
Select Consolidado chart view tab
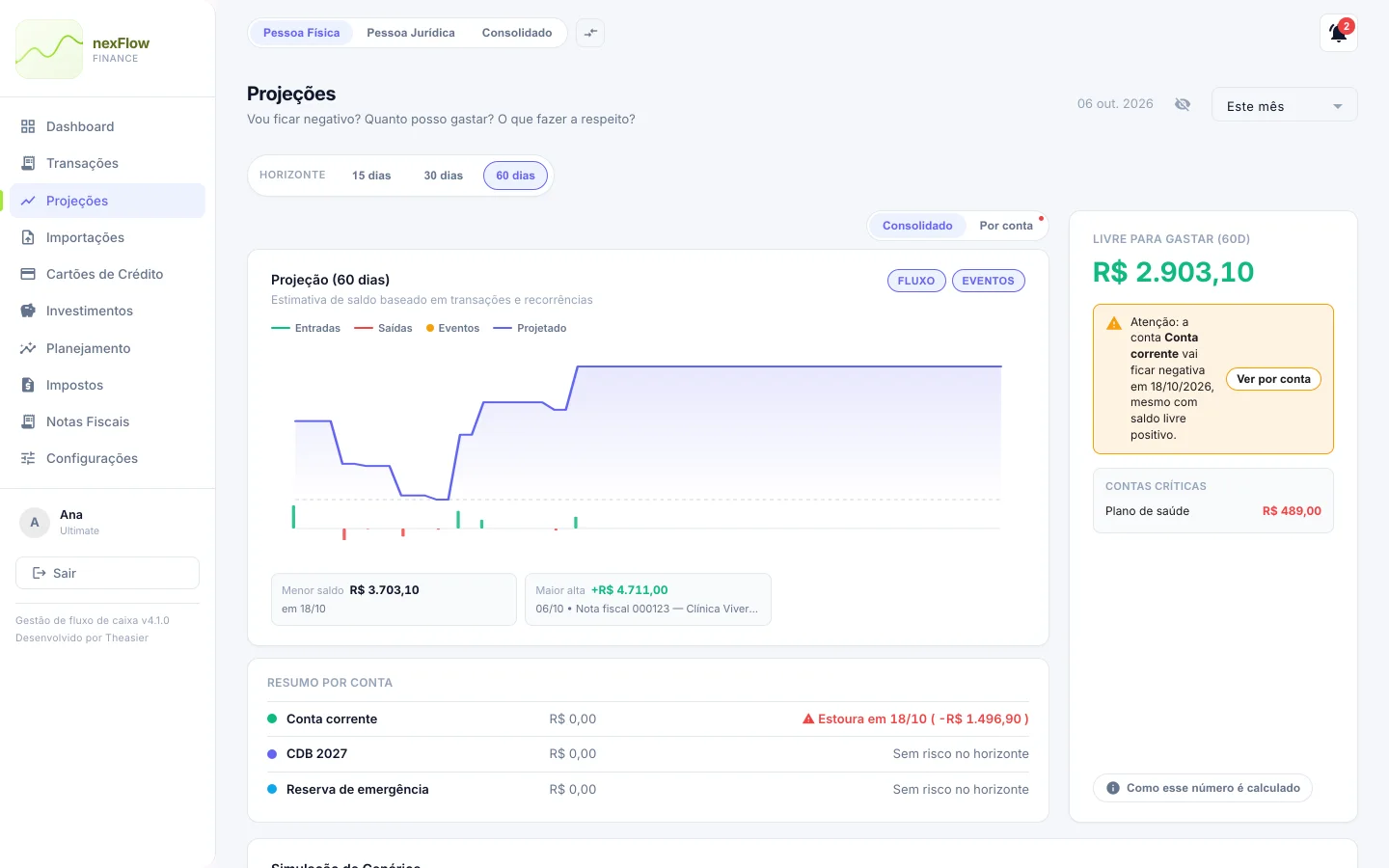(917, 226)
